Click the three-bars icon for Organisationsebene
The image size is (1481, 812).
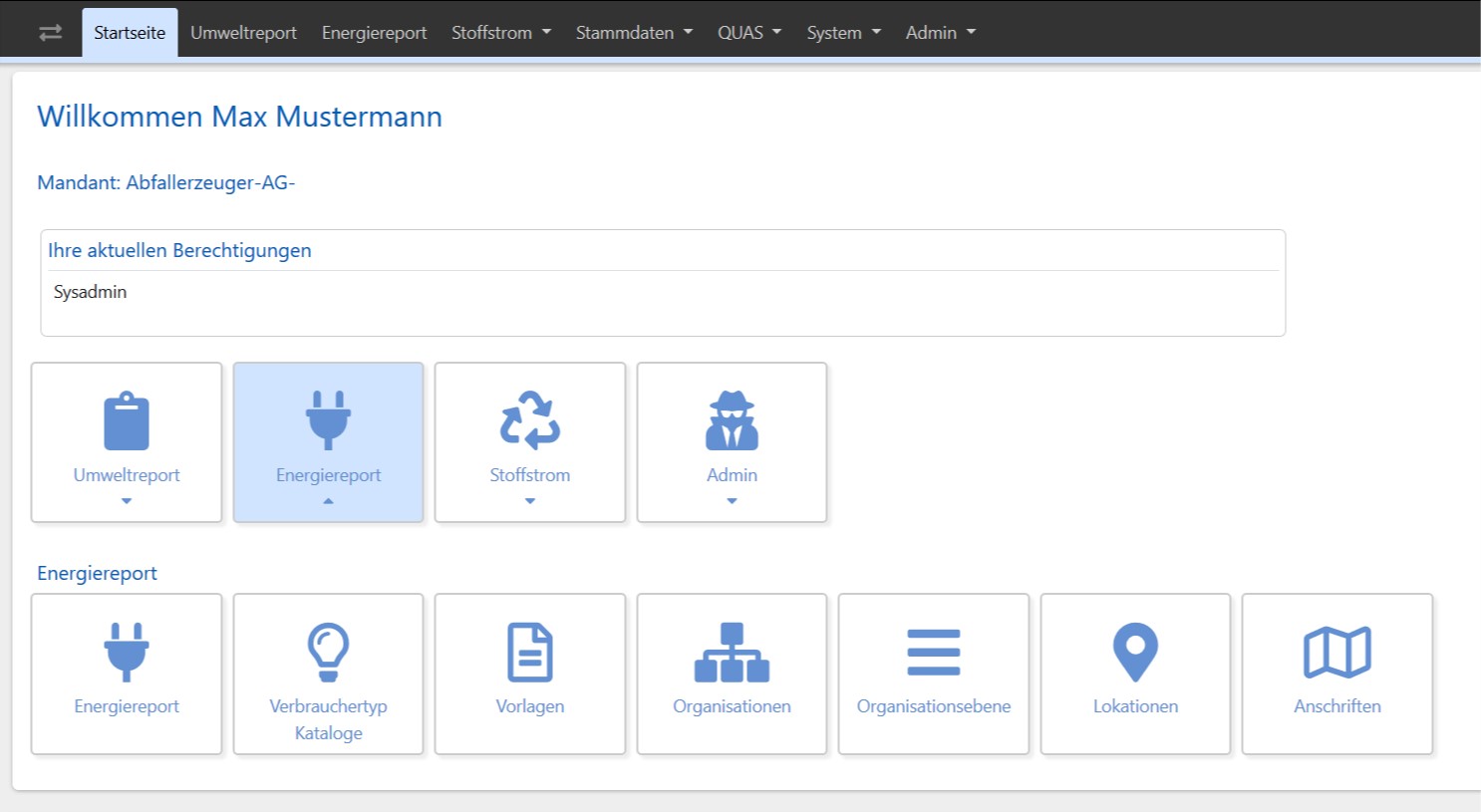coord(934,652)
